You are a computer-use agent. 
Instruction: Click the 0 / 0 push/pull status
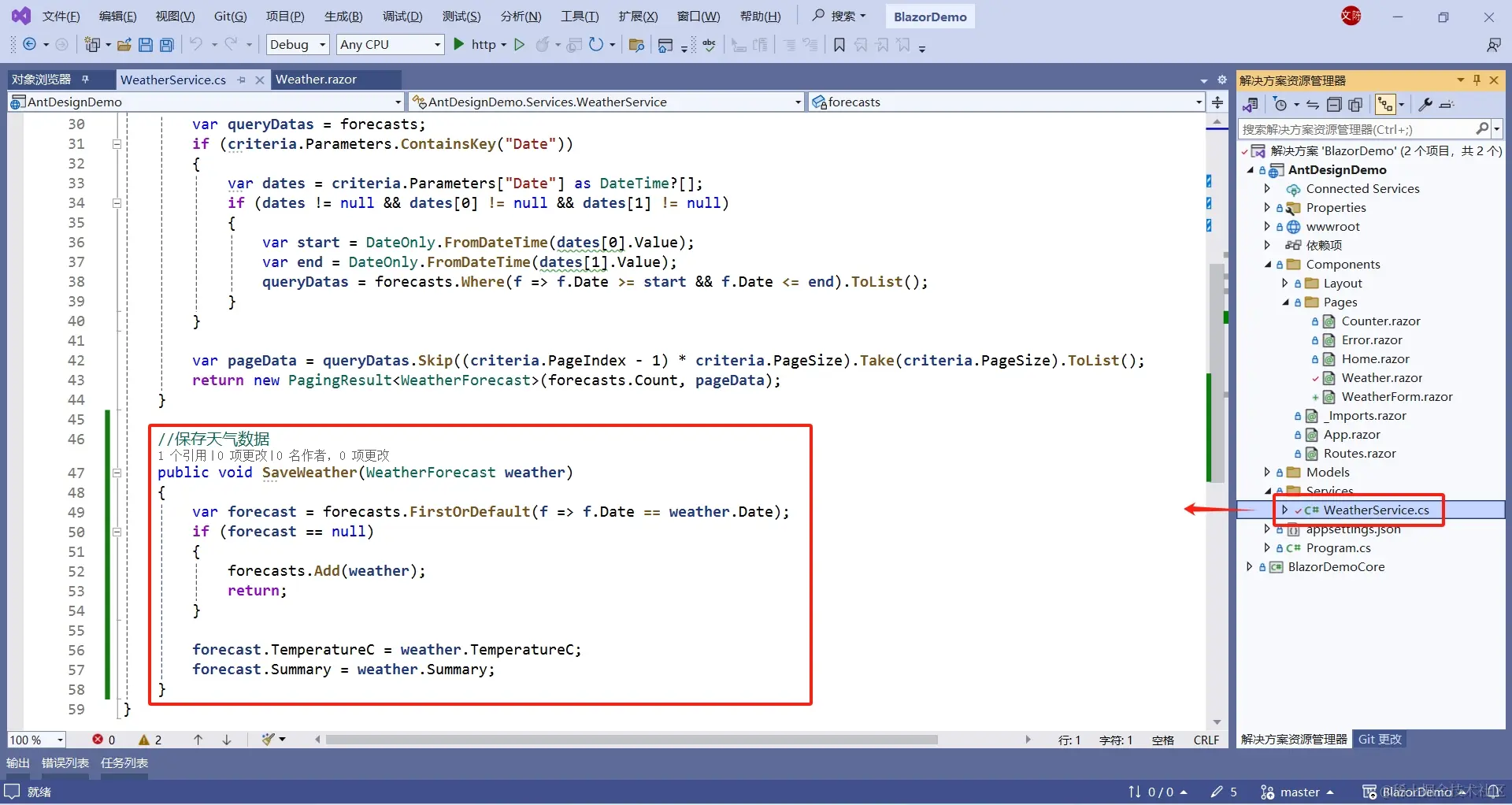[x=1158, y=792]
